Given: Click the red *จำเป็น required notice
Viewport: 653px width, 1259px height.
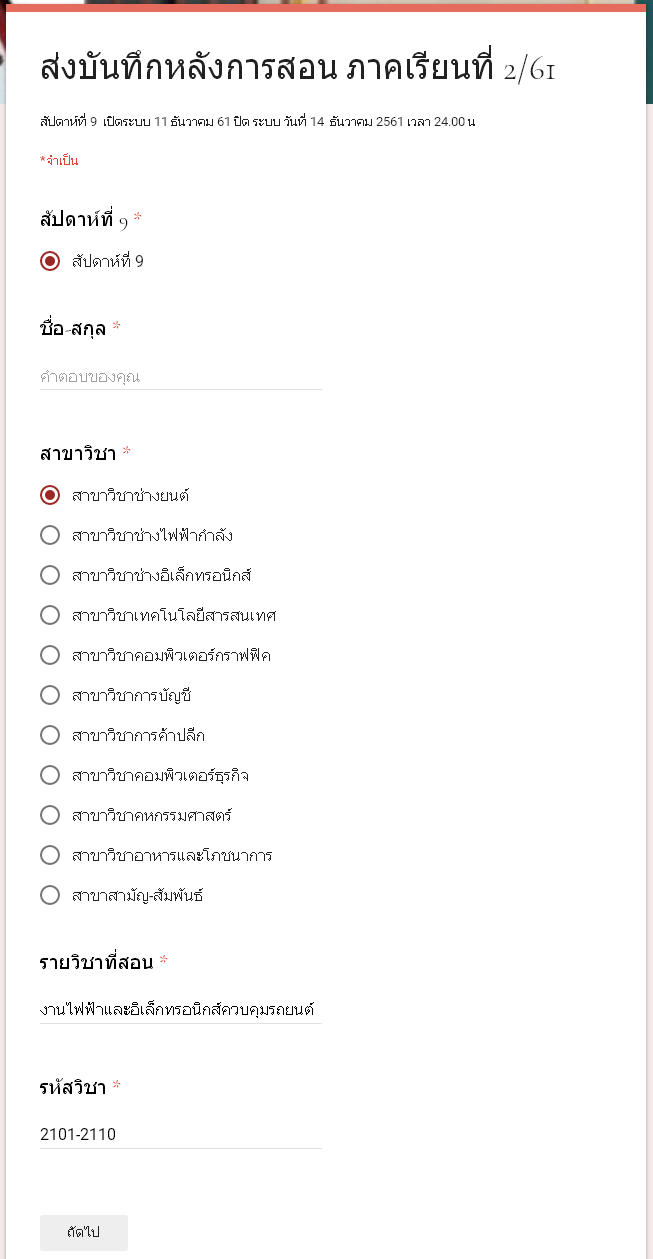Looking at the screenshot, I should pyautogui.click(x=59, y=161).
